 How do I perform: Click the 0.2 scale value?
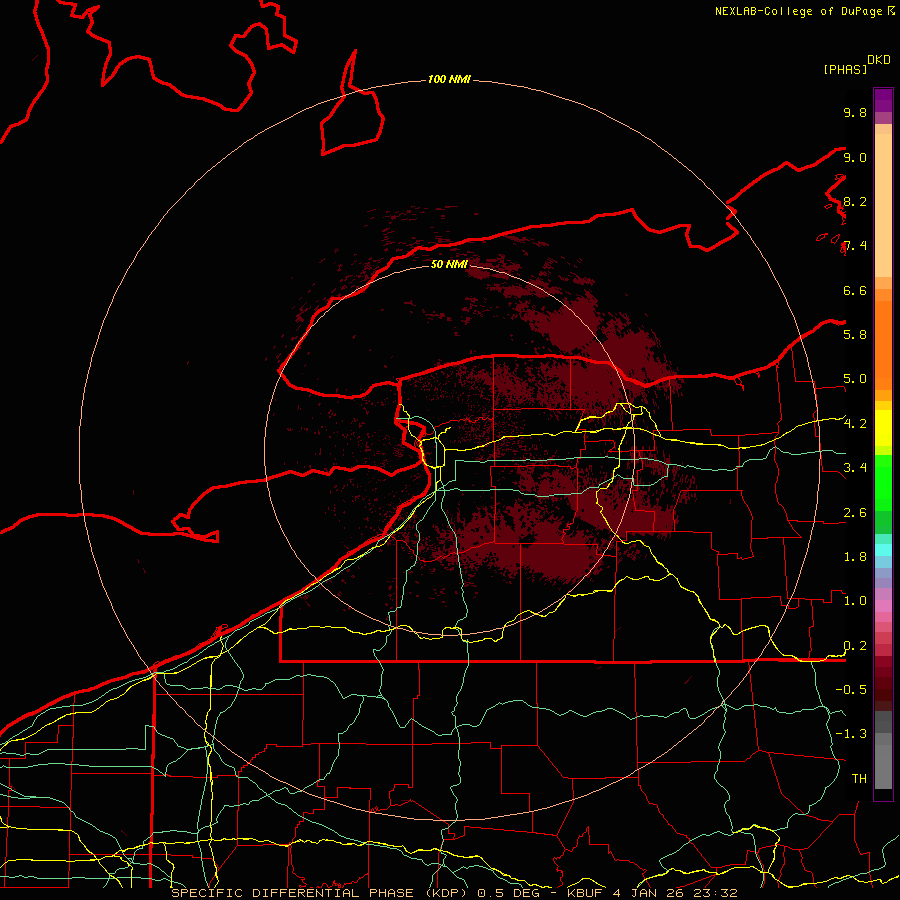pos(855,646)
